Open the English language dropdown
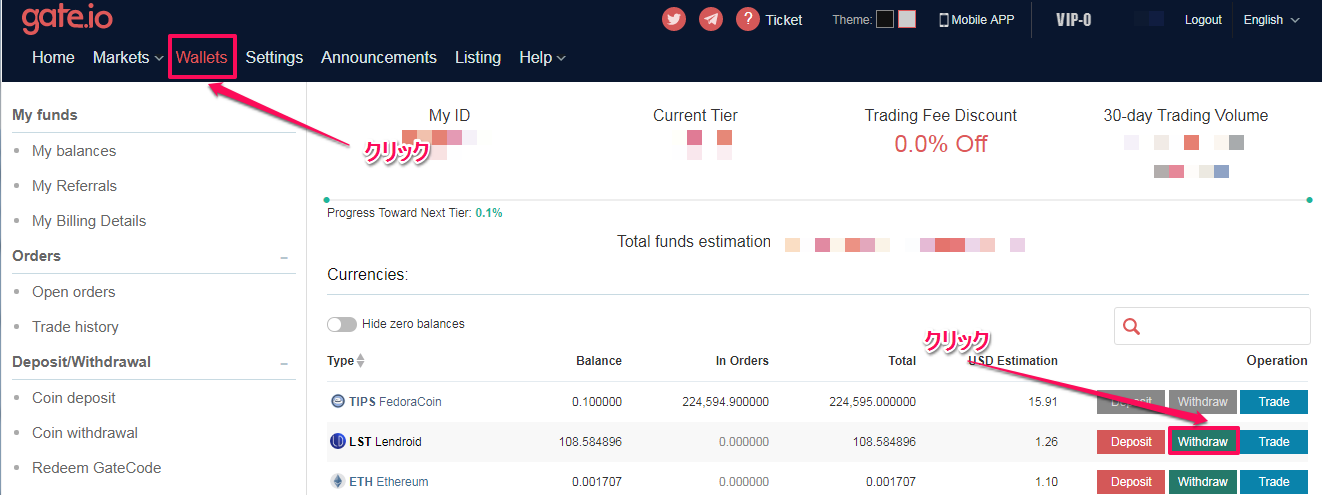Screen dimensions: 1322x495 pos(1271,20)
